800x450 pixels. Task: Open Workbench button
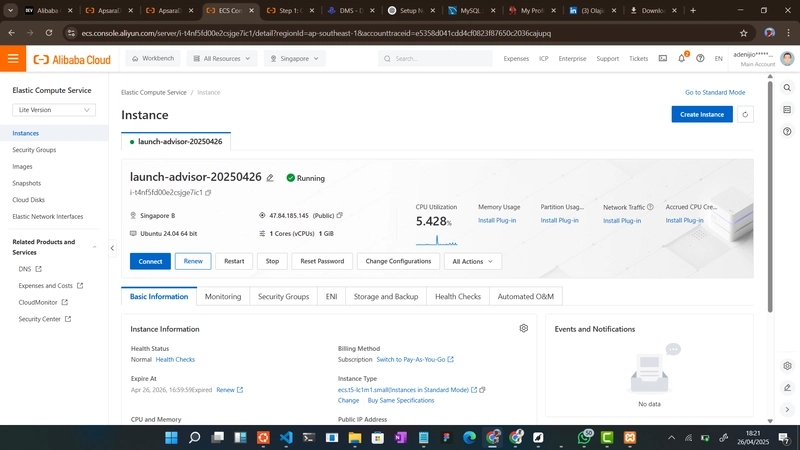click(x=153, y=59)
